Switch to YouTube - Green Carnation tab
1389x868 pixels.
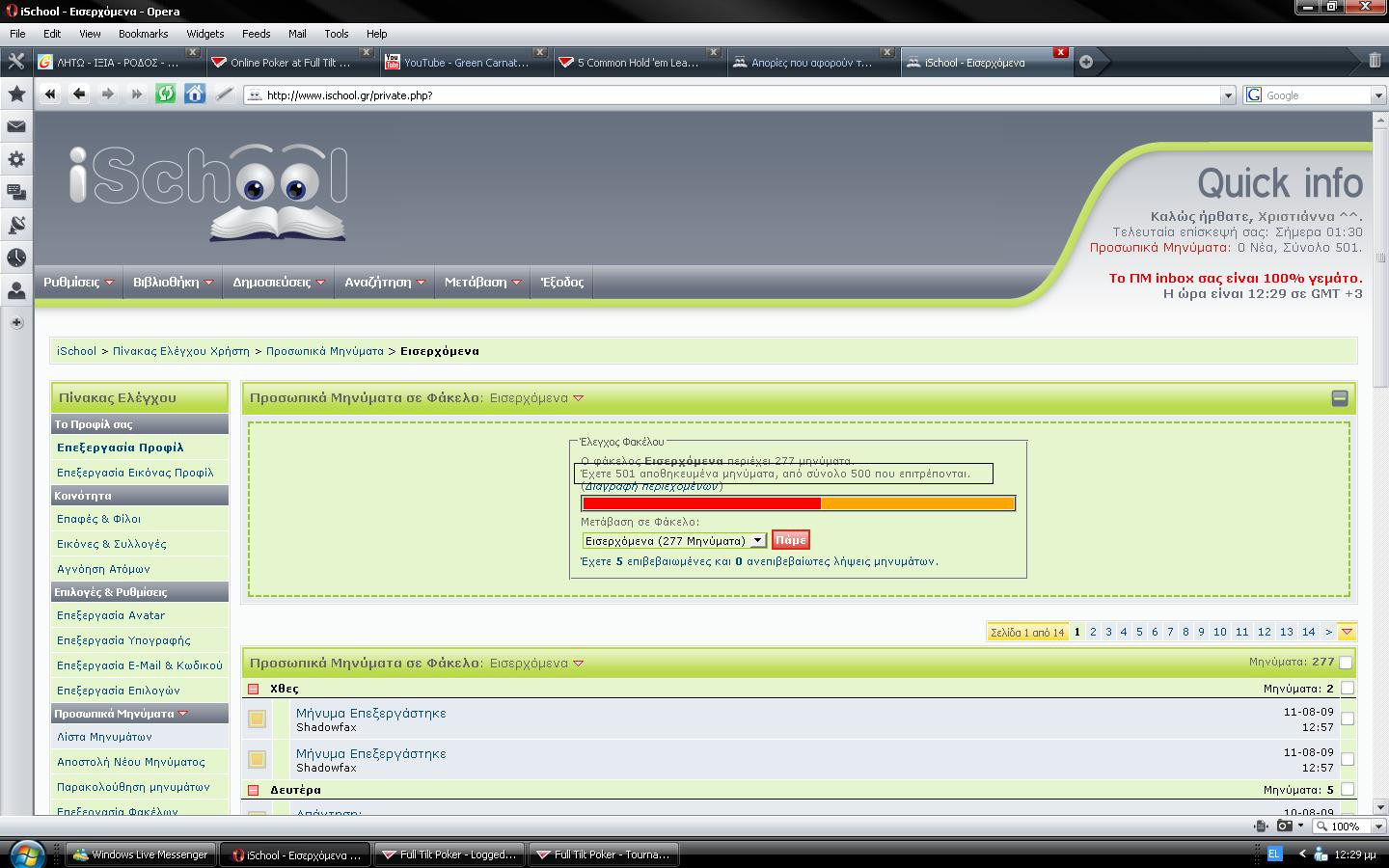click(465, 62)
